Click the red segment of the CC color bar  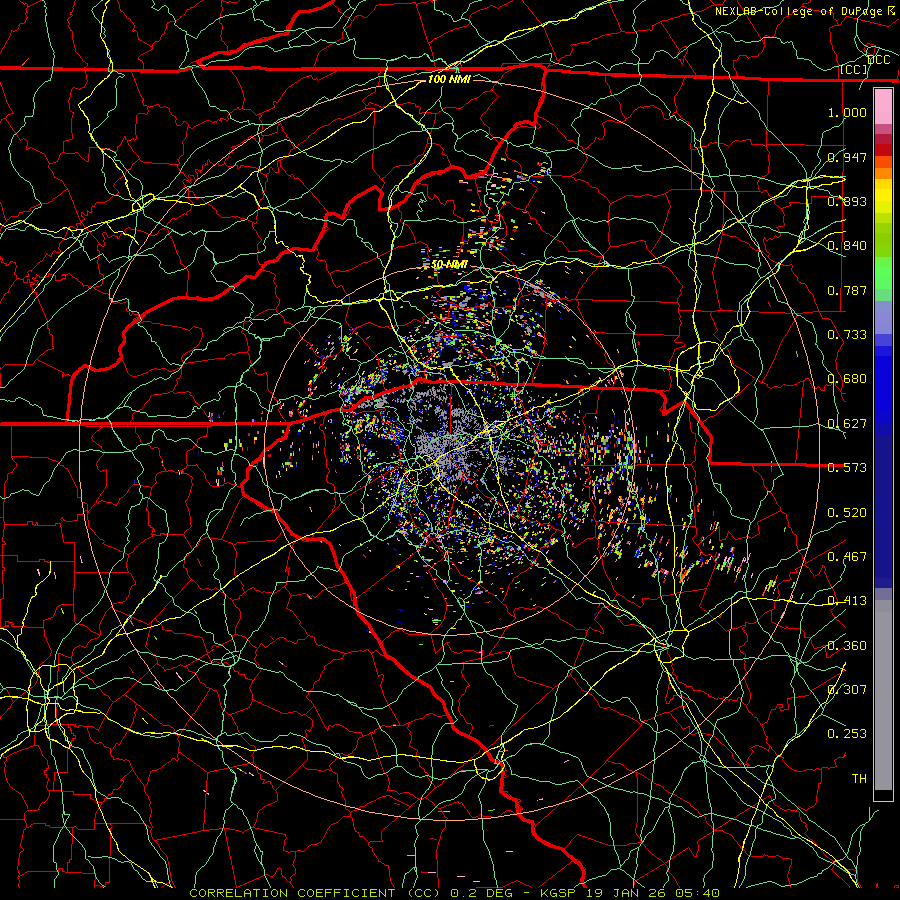[883, 149]
